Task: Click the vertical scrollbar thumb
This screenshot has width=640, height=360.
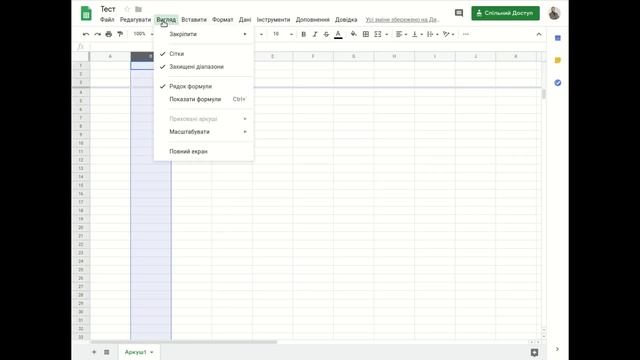Action: 543,94
